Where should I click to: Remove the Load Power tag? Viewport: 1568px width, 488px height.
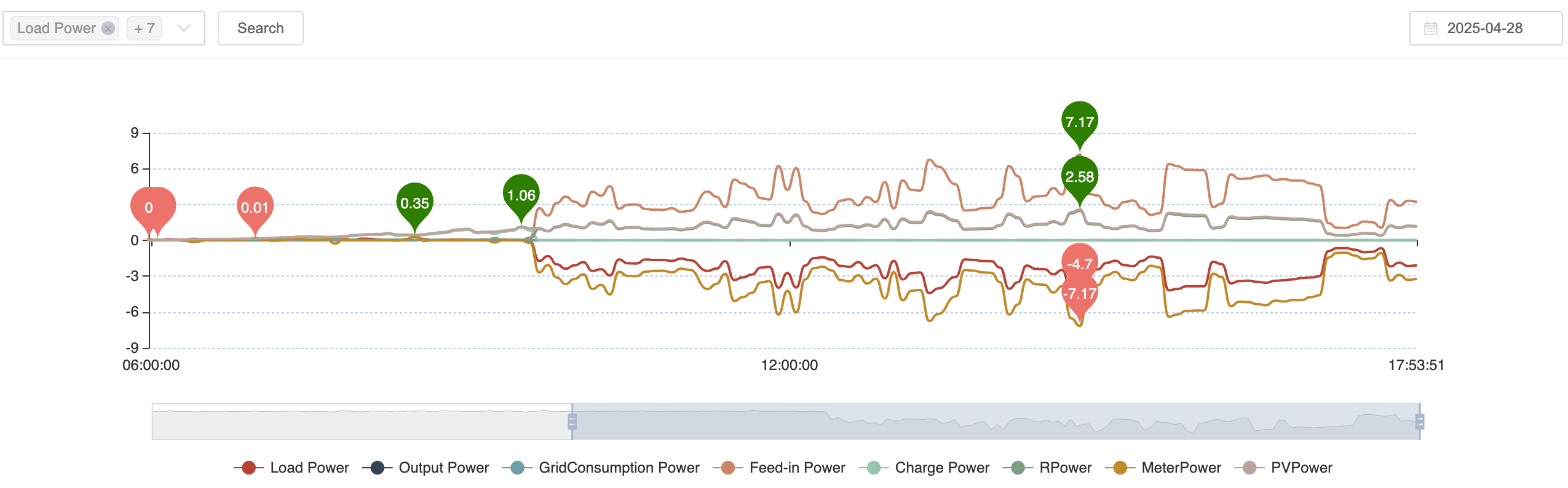point(108,28)
